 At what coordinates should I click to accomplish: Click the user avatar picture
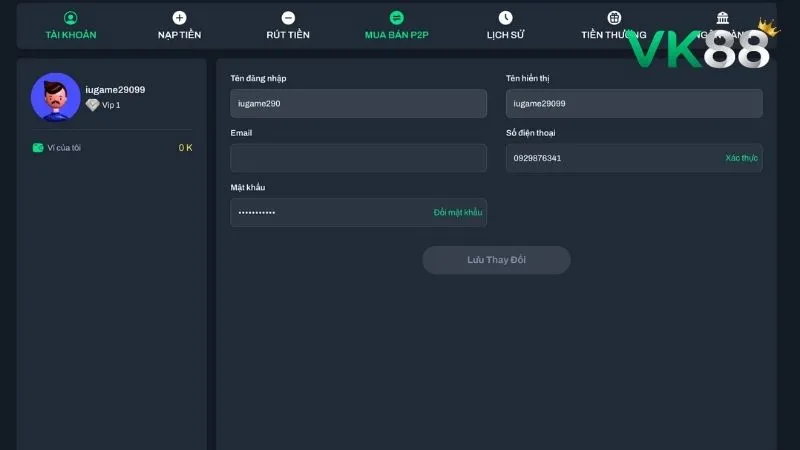pos(55,97)
